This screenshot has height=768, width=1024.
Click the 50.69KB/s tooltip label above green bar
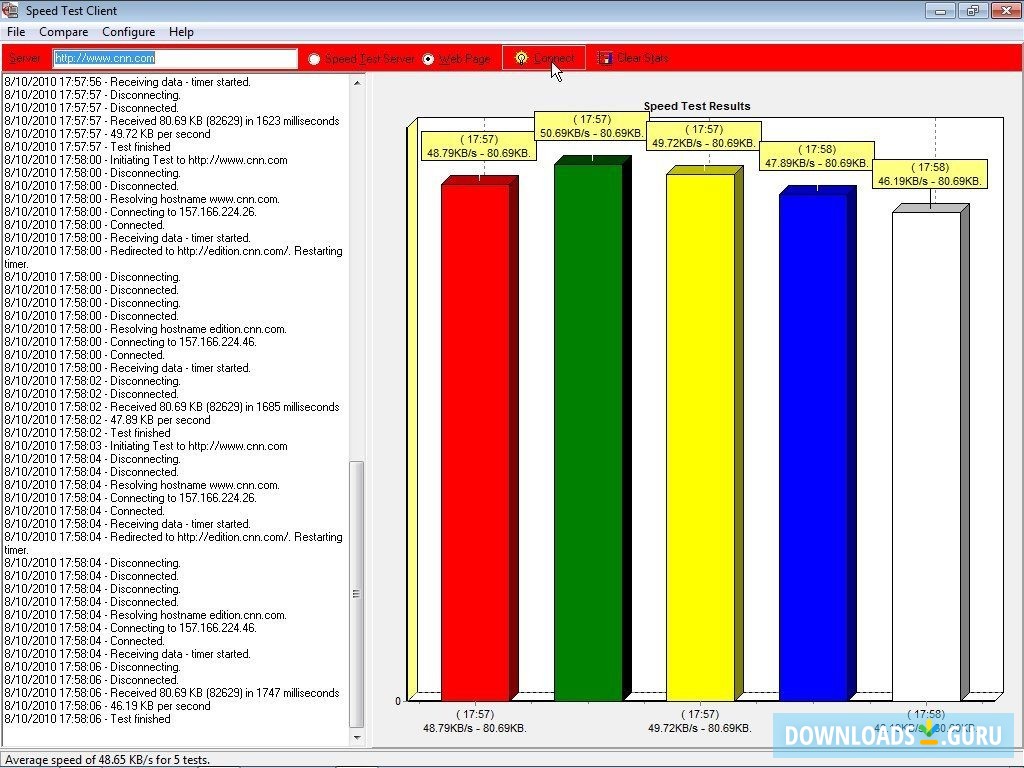click(x=592, y=126)
